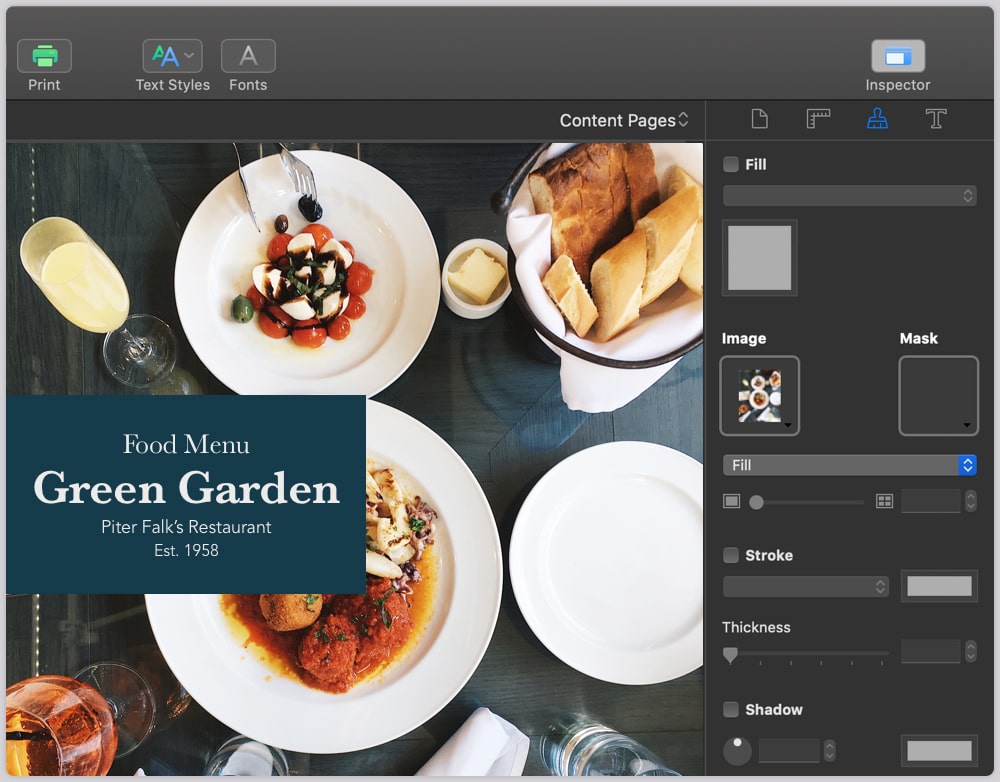This screenshot has width=1000, height=782.
Task: Open the Text Styles toolbar icon
Action: click(x=172, y=55)
